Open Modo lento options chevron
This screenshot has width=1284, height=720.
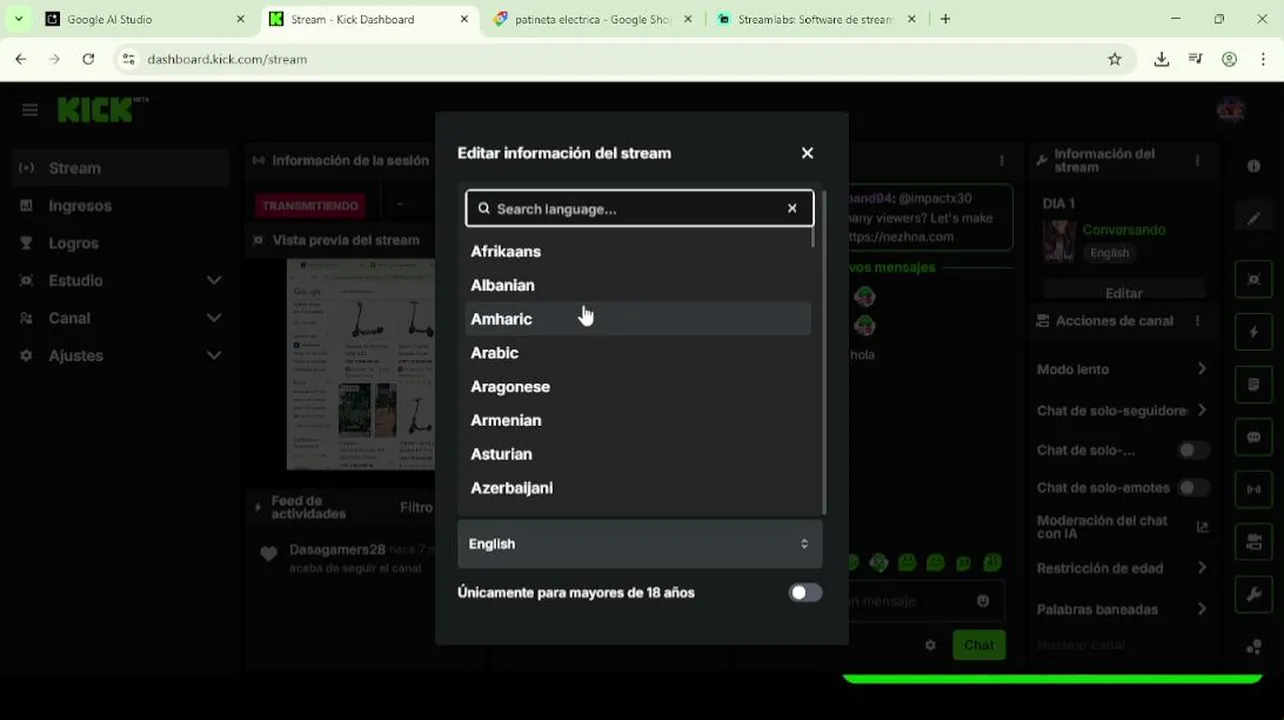click(1201, 369)
